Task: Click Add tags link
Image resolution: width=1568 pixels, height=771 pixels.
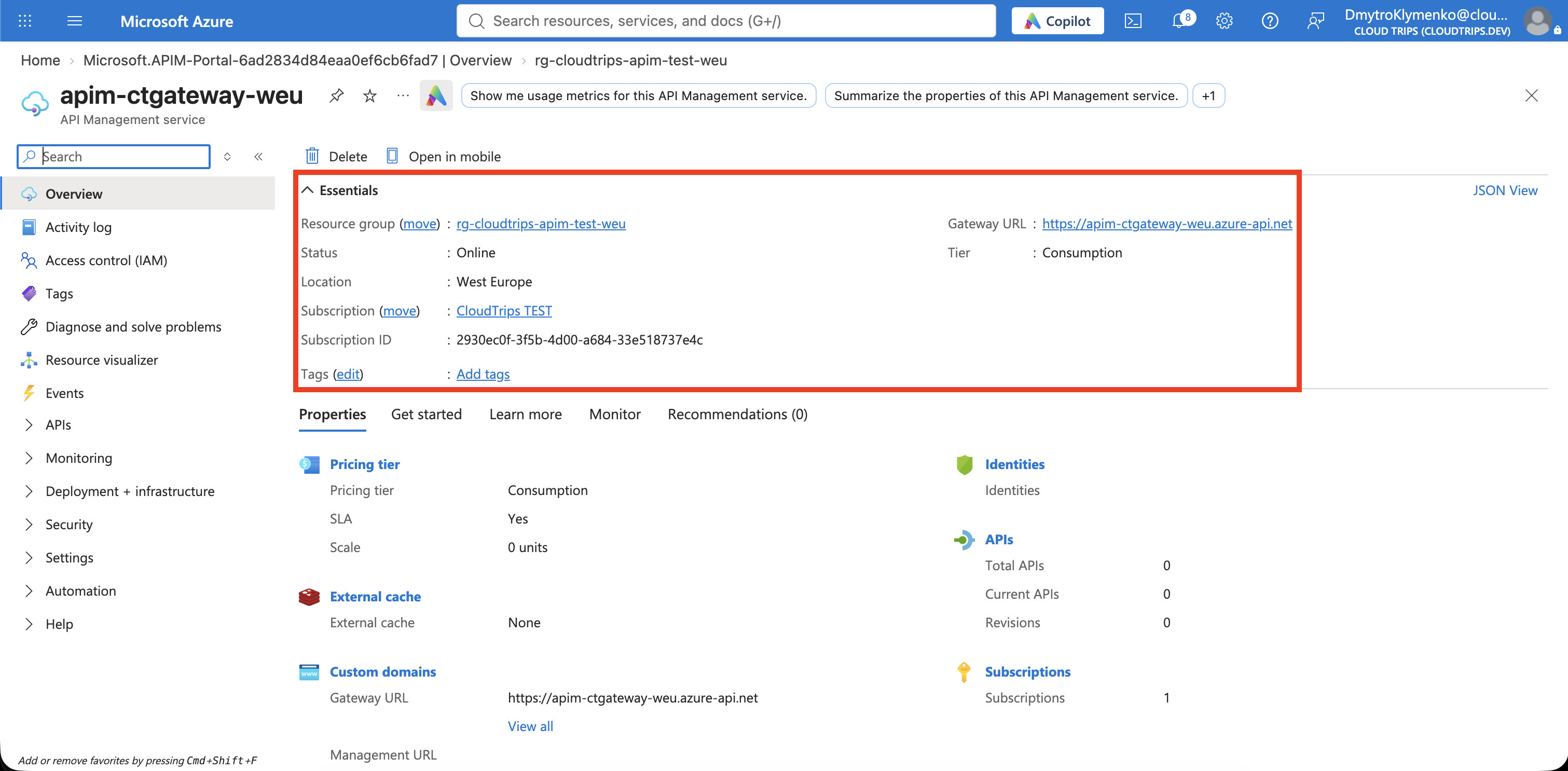Action: pos(483,374)
